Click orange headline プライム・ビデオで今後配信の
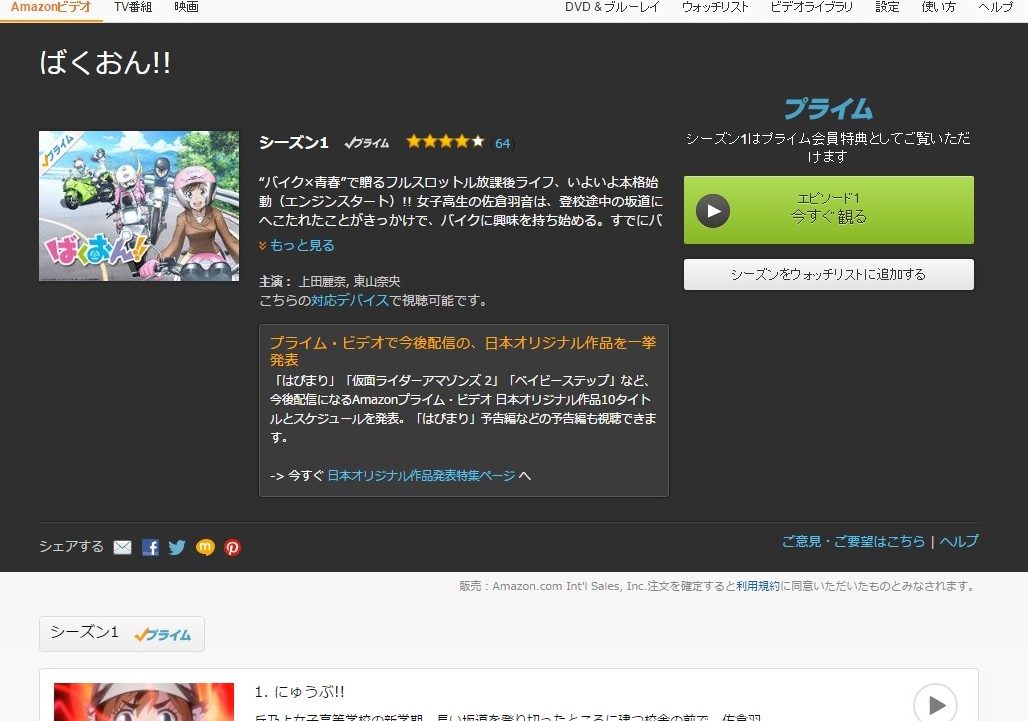The height and width of the screenshot is (721, 1028). pyautogui.click(x=463, y=351)
